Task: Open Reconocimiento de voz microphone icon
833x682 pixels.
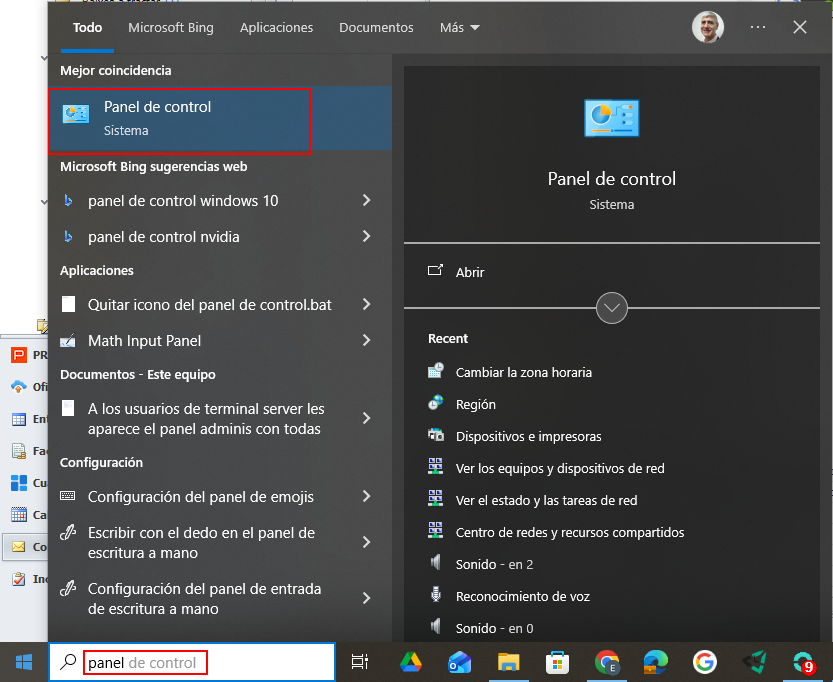Action: (436, 595)
